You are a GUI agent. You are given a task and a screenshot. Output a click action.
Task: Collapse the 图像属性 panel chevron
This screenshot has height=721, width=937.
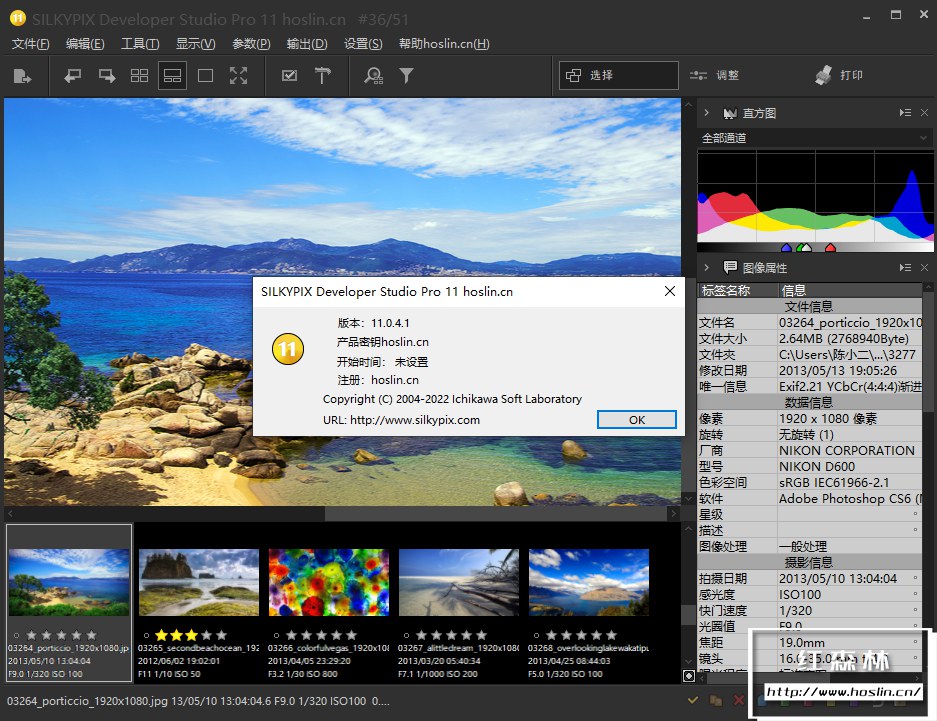point(706,268)
